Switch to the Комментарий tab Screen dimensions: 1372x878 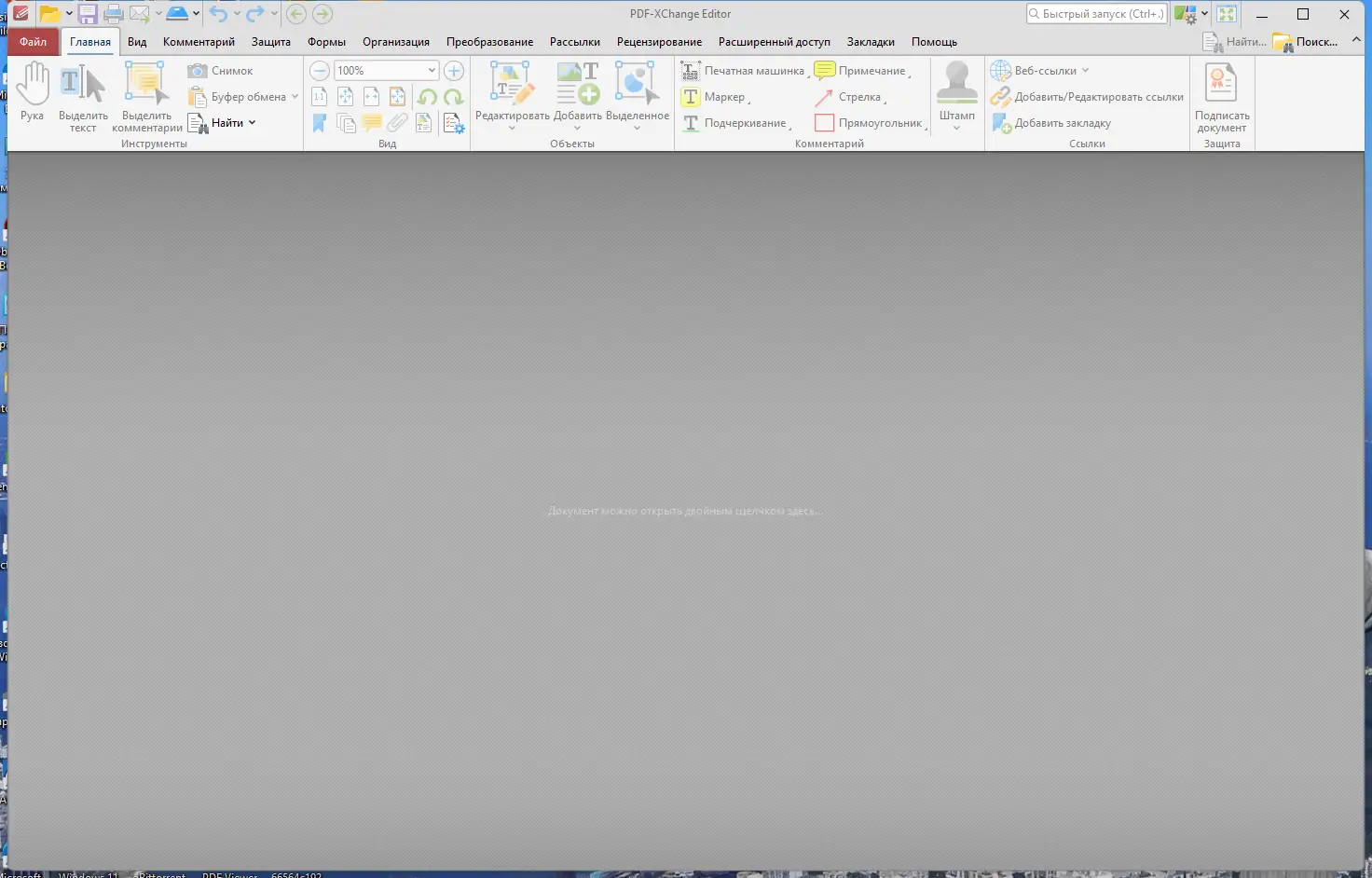point(199,42)
